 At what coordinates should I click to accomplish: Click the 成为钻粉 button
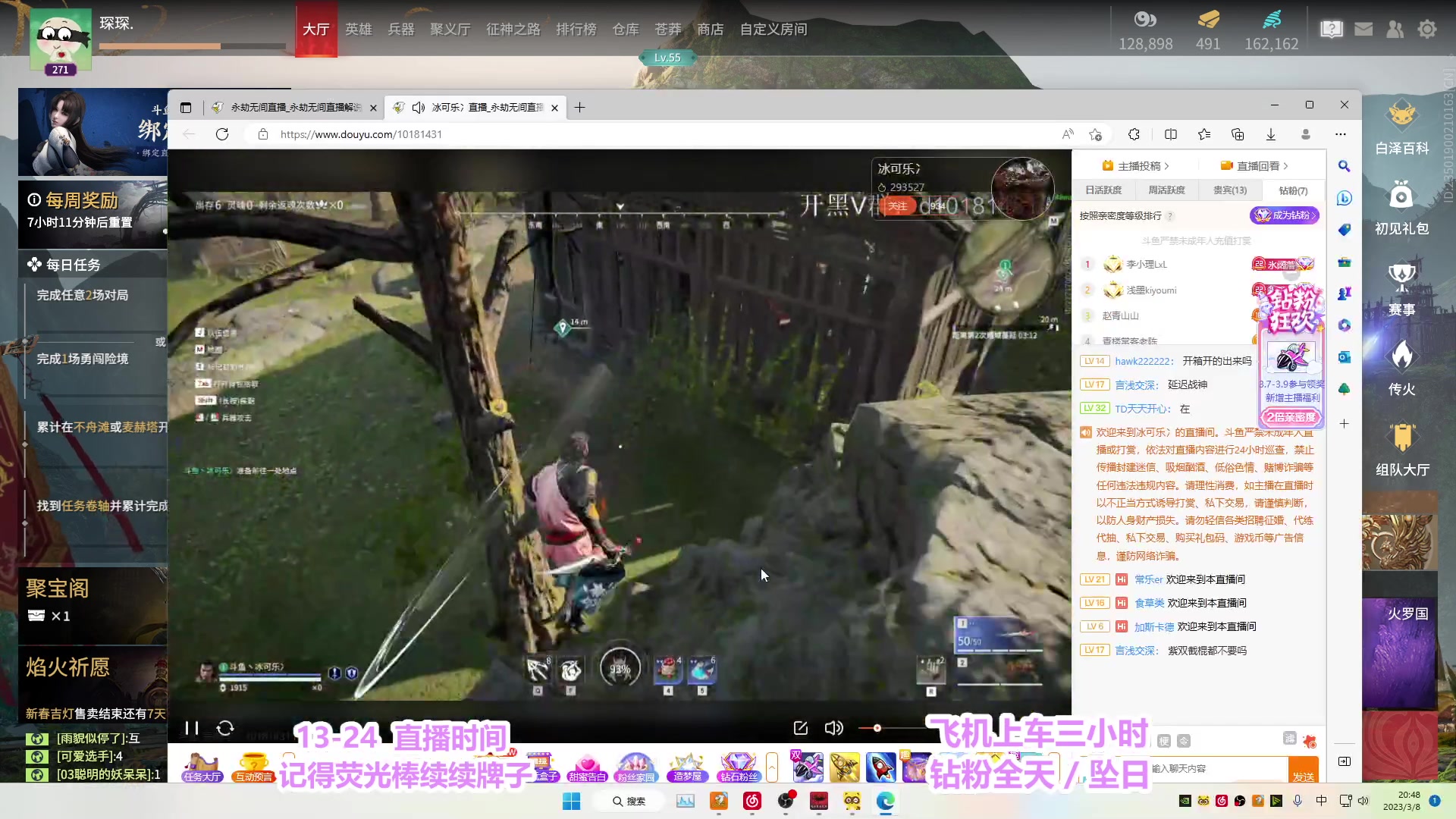point(1285,215)
